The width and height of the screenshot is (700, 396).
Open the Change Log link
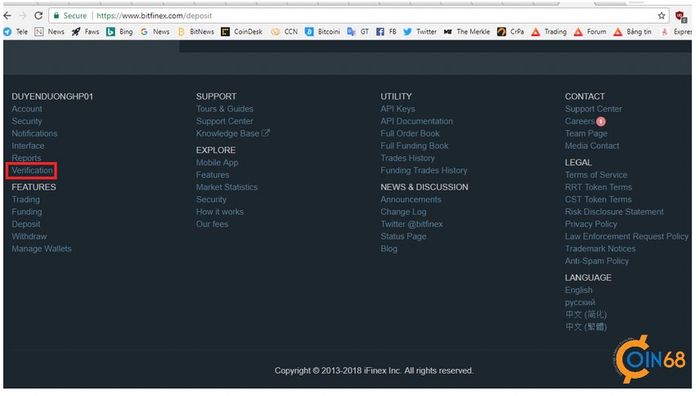click(404, 212)
